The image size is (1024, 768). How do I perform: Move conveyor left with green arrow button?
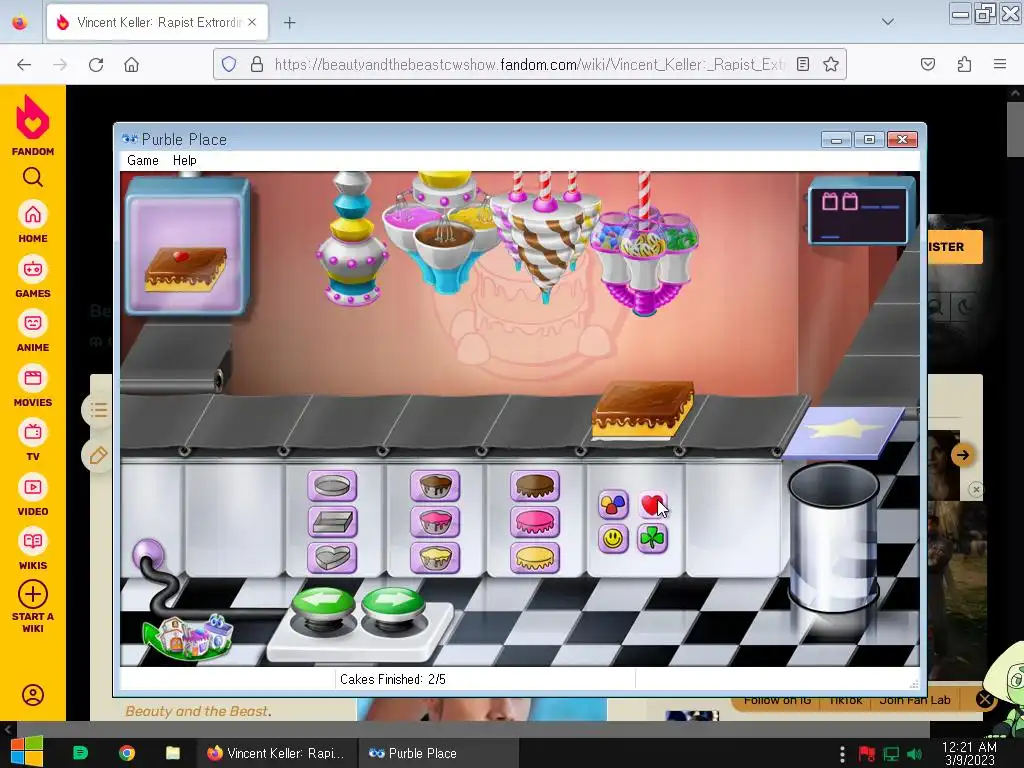323,604
